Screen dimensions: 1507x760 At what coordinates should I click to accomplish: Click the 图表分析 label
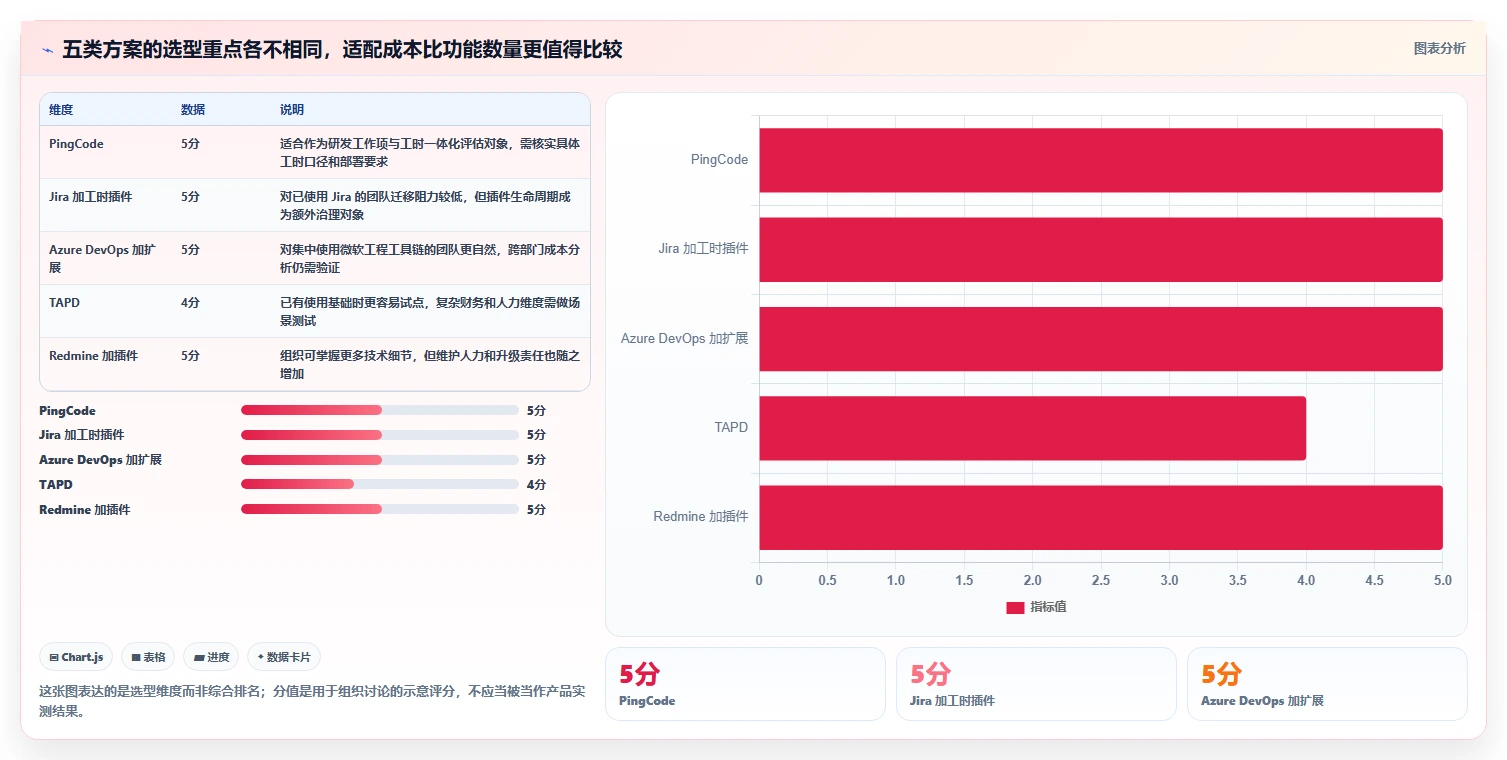click(1439, 49)
